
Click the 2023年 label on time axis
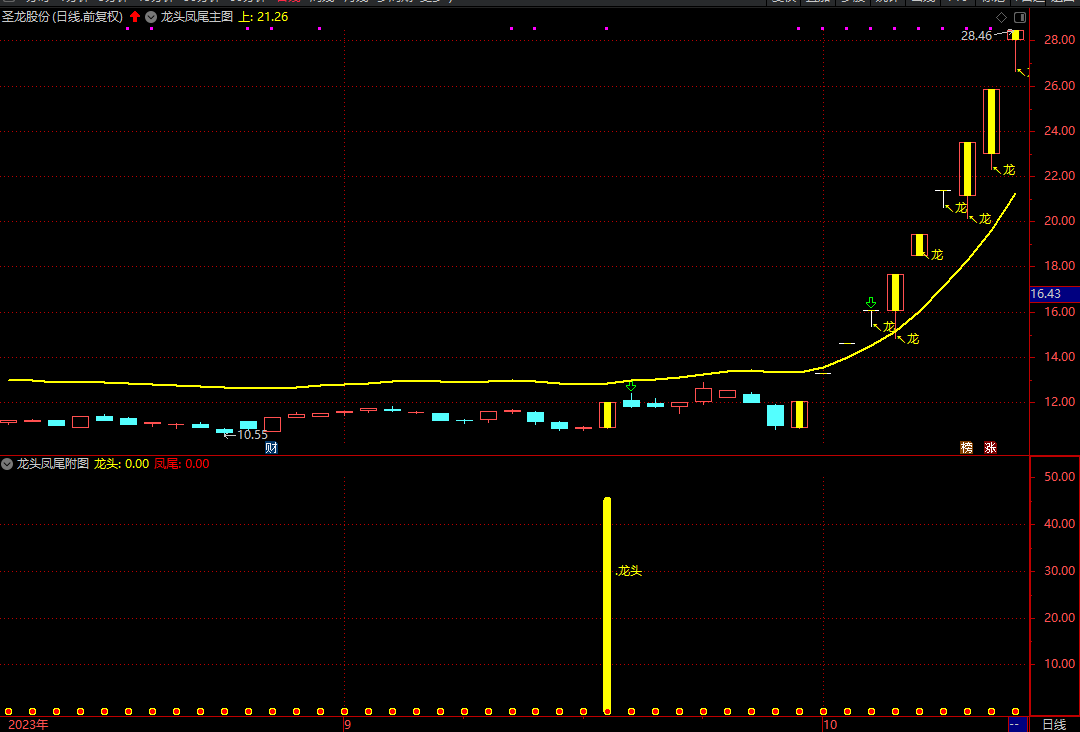[x=28, y=724]
